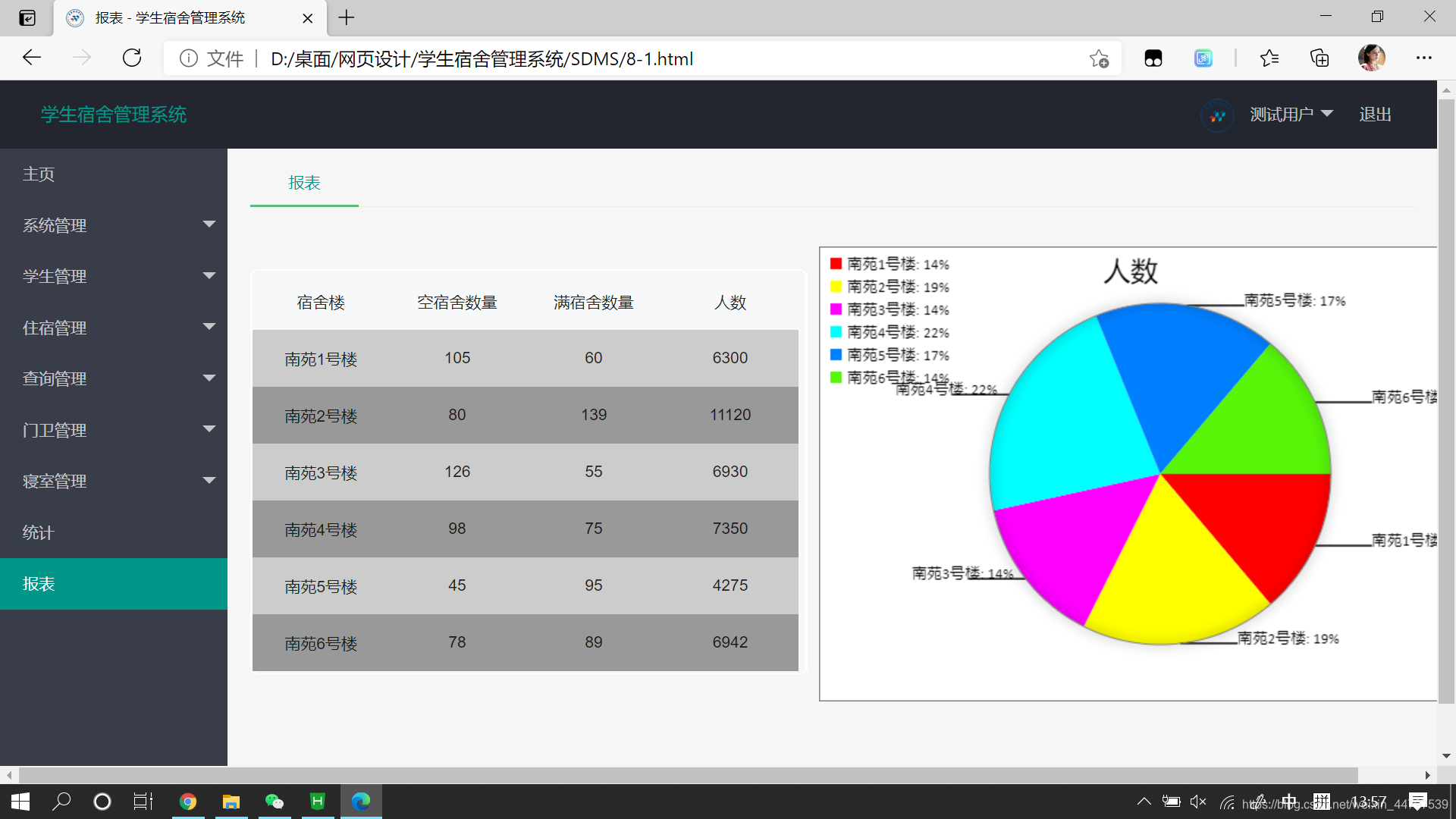Image resolution: width=1456 pixels, height=819 pixels.
Task: Toggle the 南苑2号楼 yellow legend entry
Action: click(889, 287)
